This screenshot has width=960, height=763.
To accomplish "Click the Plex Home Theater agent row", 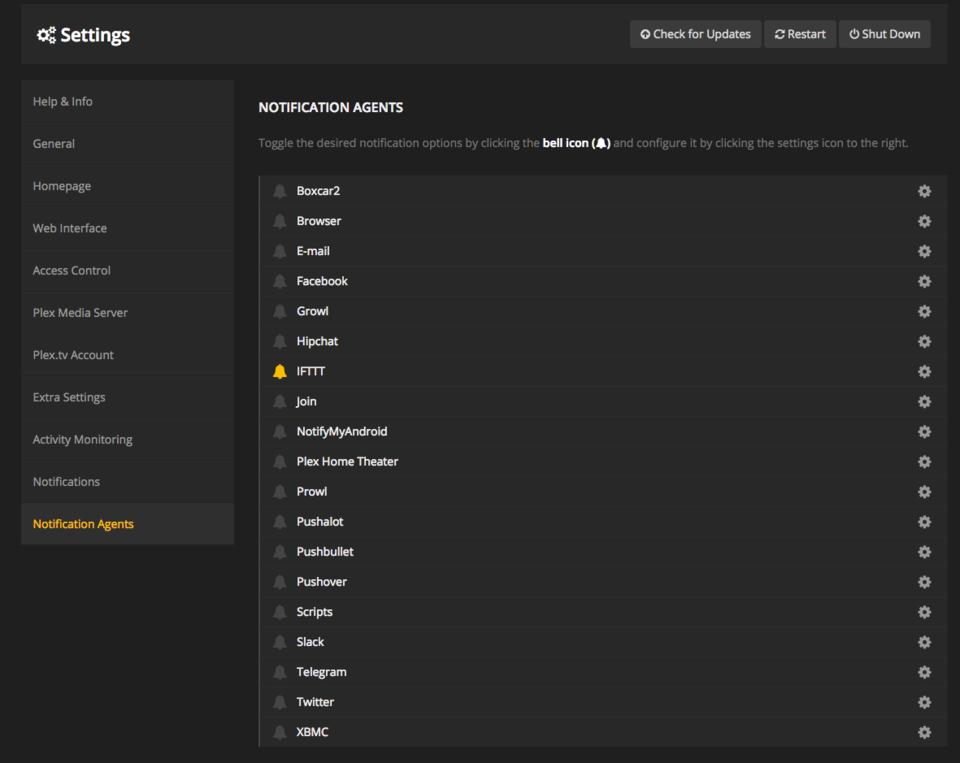I will (347, 462).
